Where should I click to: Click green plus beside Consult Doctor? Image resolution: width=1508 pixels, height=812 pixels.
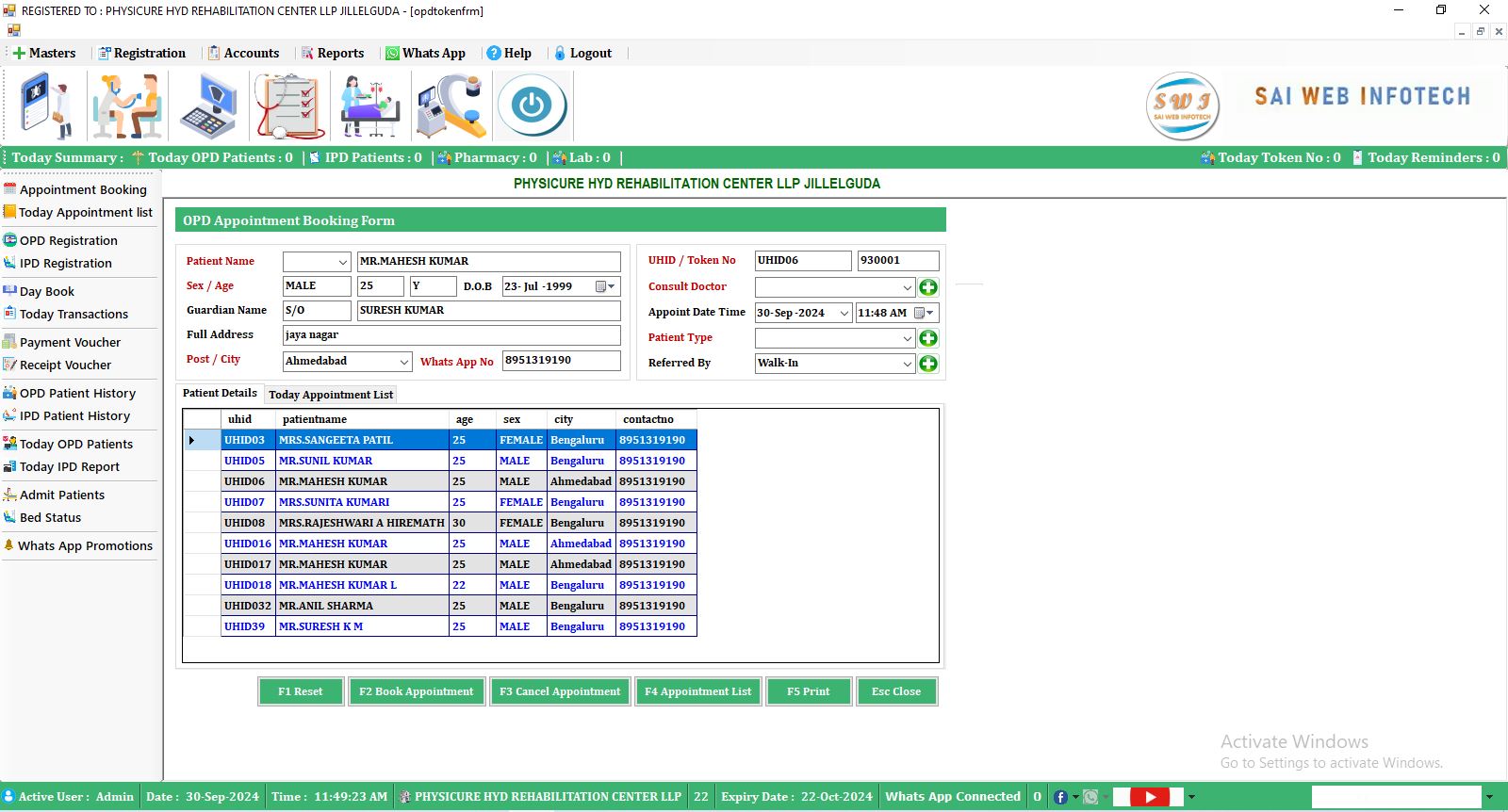click(x=928, y=287)
